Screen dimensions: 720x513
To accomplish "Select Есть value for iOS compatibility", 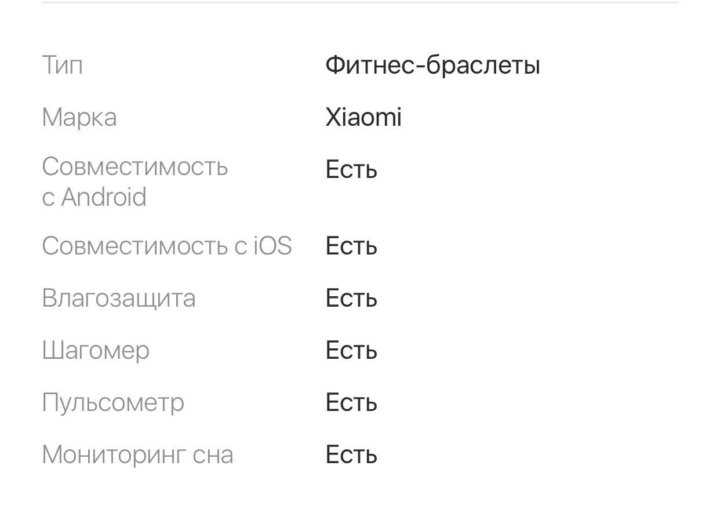I will (x=351, y=247).
